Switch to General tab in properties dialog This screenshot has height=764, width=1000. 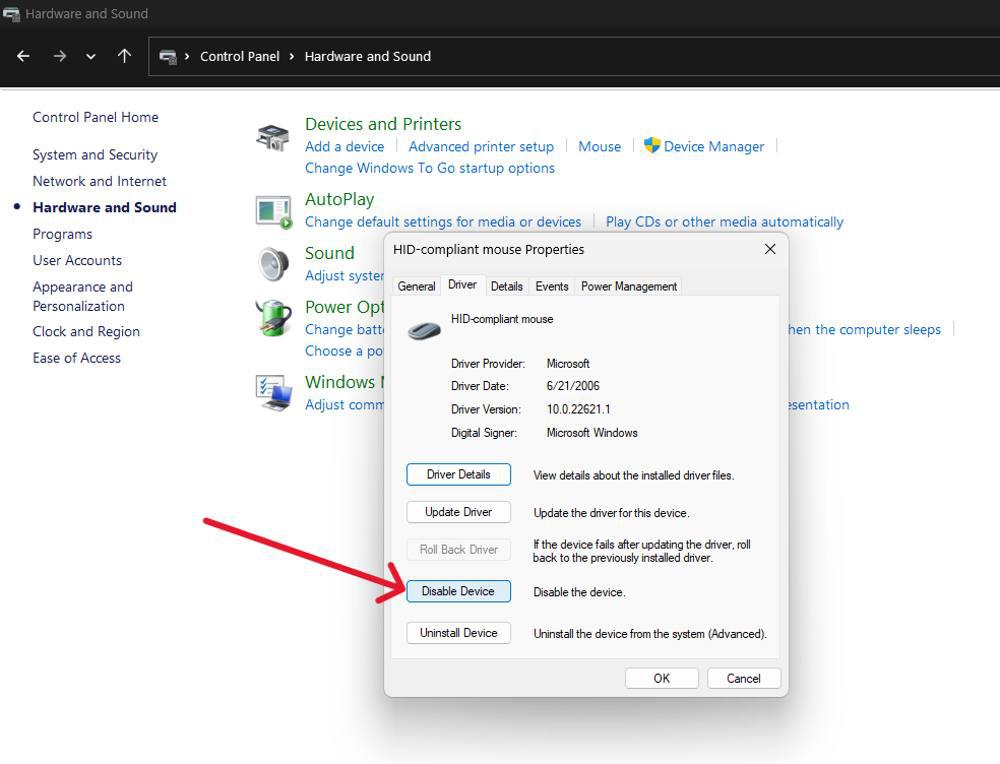416,286
